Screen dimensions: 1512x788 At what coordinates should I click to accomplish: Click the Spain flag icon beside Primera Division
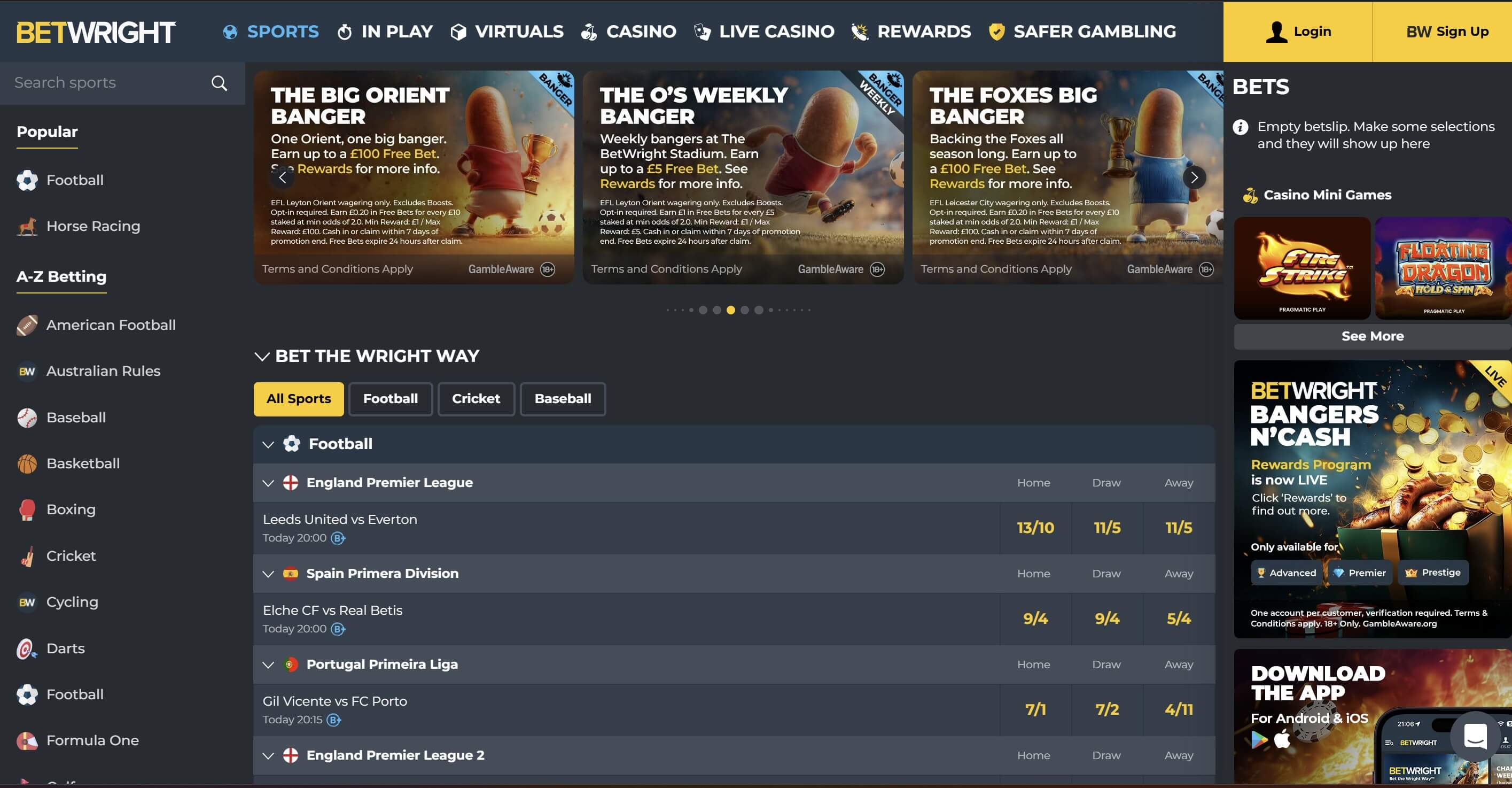(x=291, y=574)
